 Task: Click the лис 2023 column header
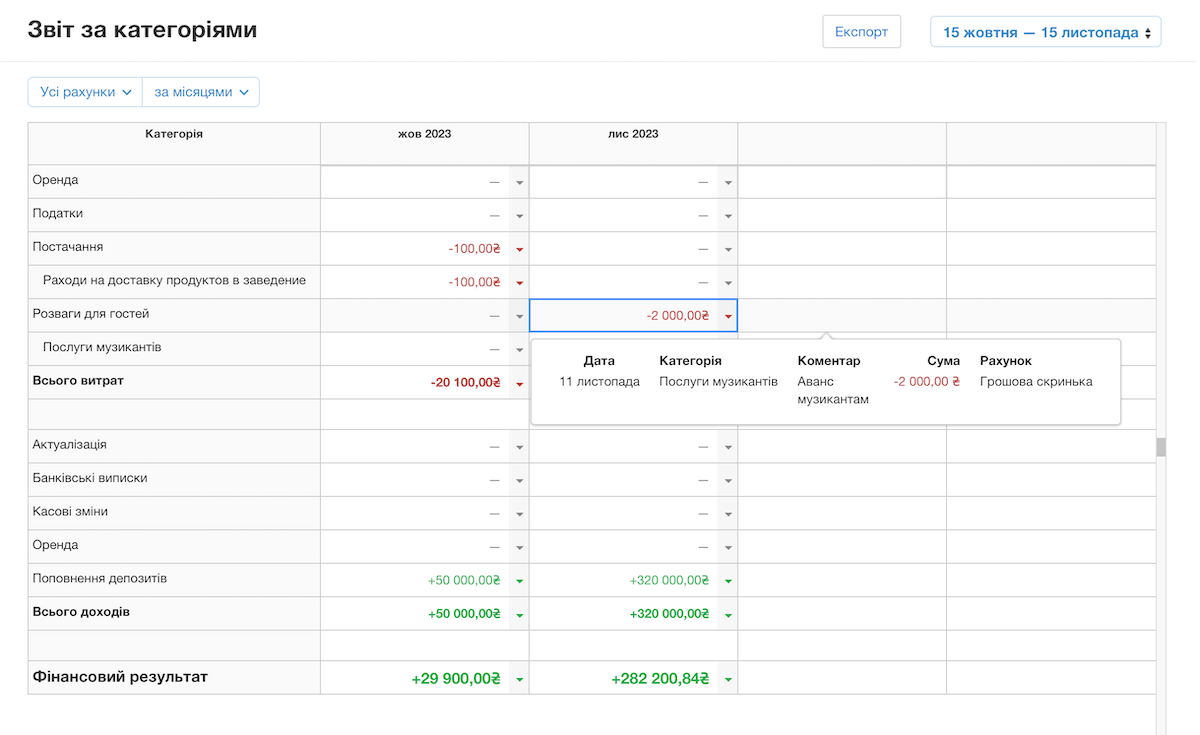click(x=633, y=134)
